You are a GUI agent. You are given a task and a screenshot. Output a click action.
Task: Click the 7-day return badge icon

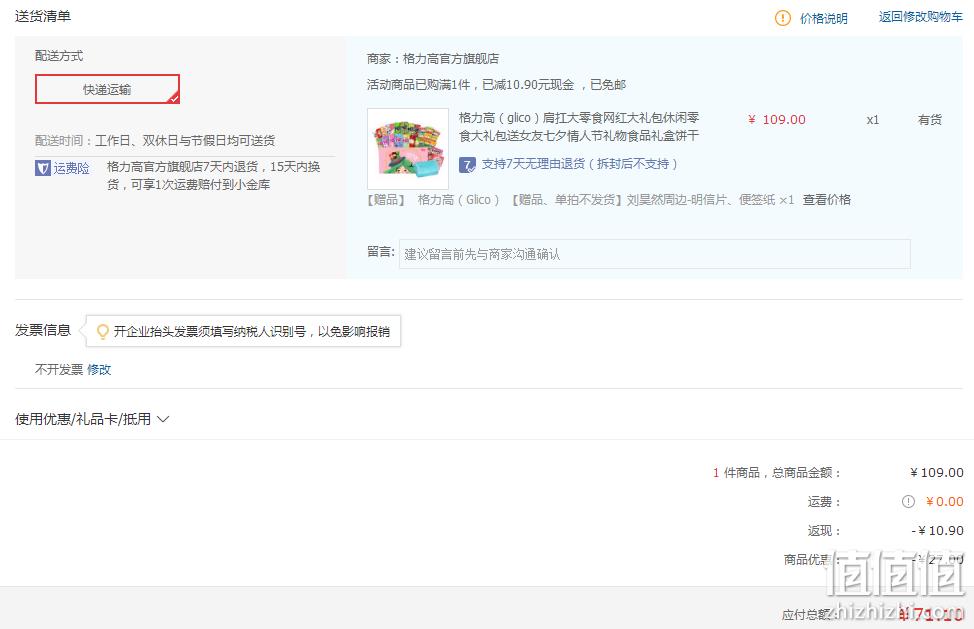(467, 165)
